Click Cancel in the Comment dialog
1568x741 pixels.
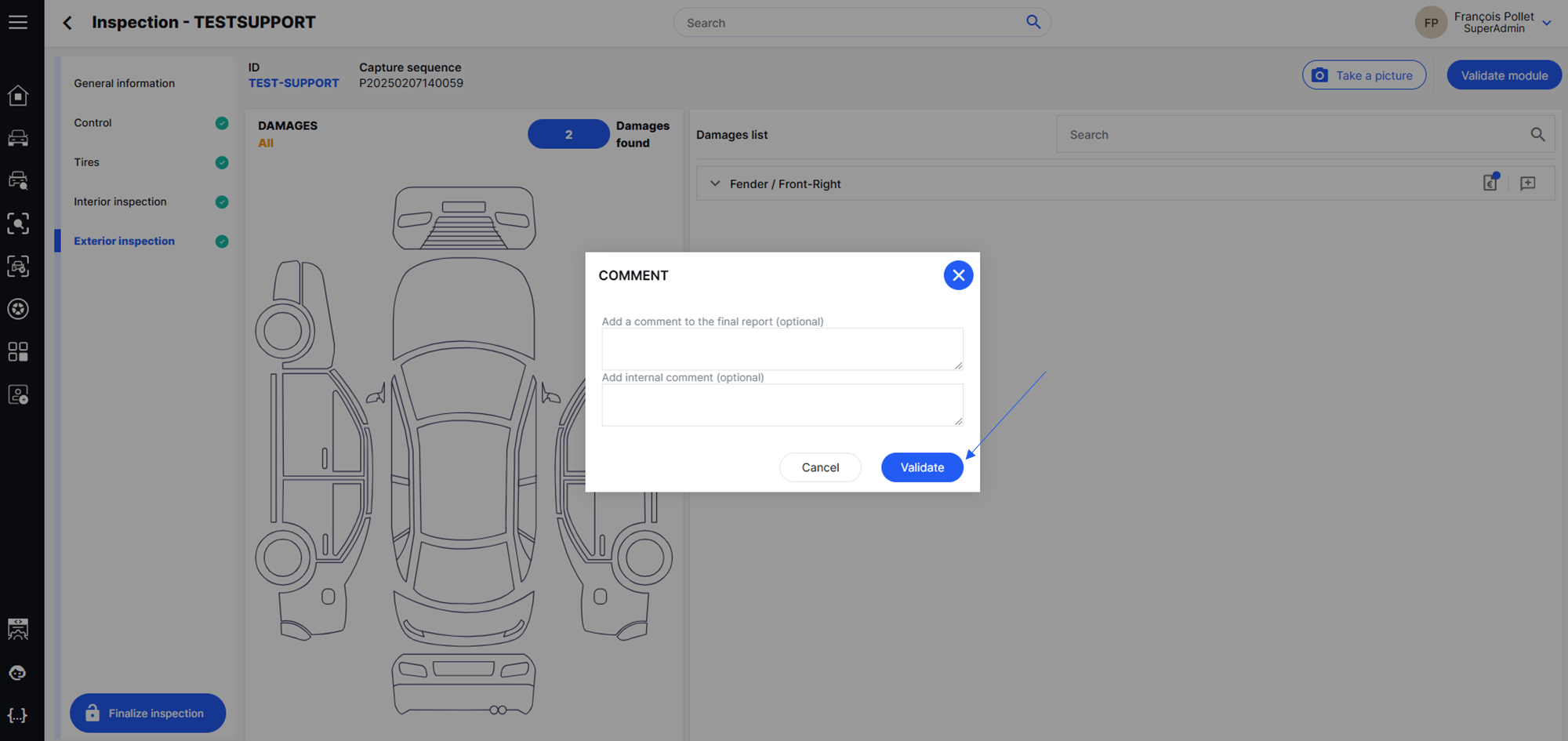click(820, 467)
